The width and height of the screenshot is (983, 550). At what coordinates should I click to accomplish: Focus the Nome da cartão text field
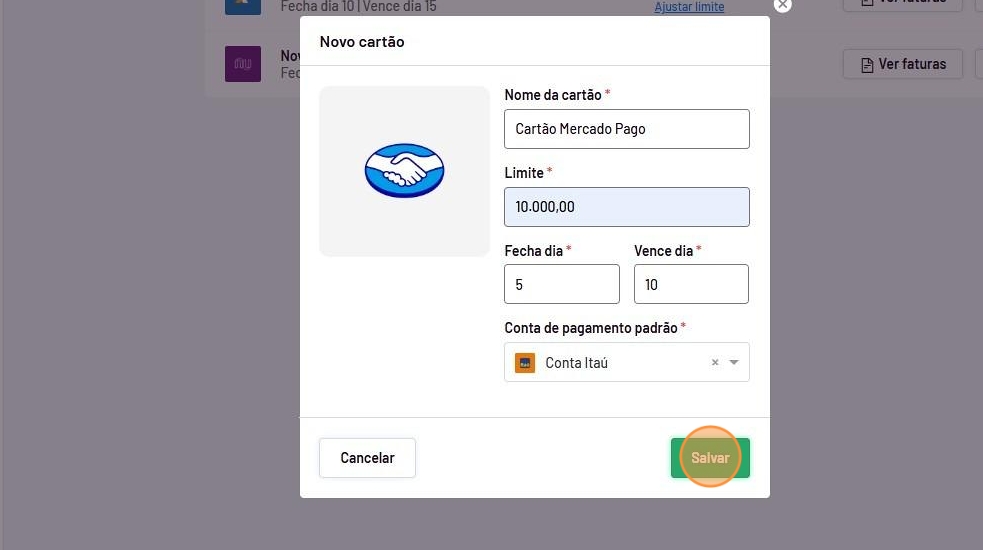(x=626, y=129)
